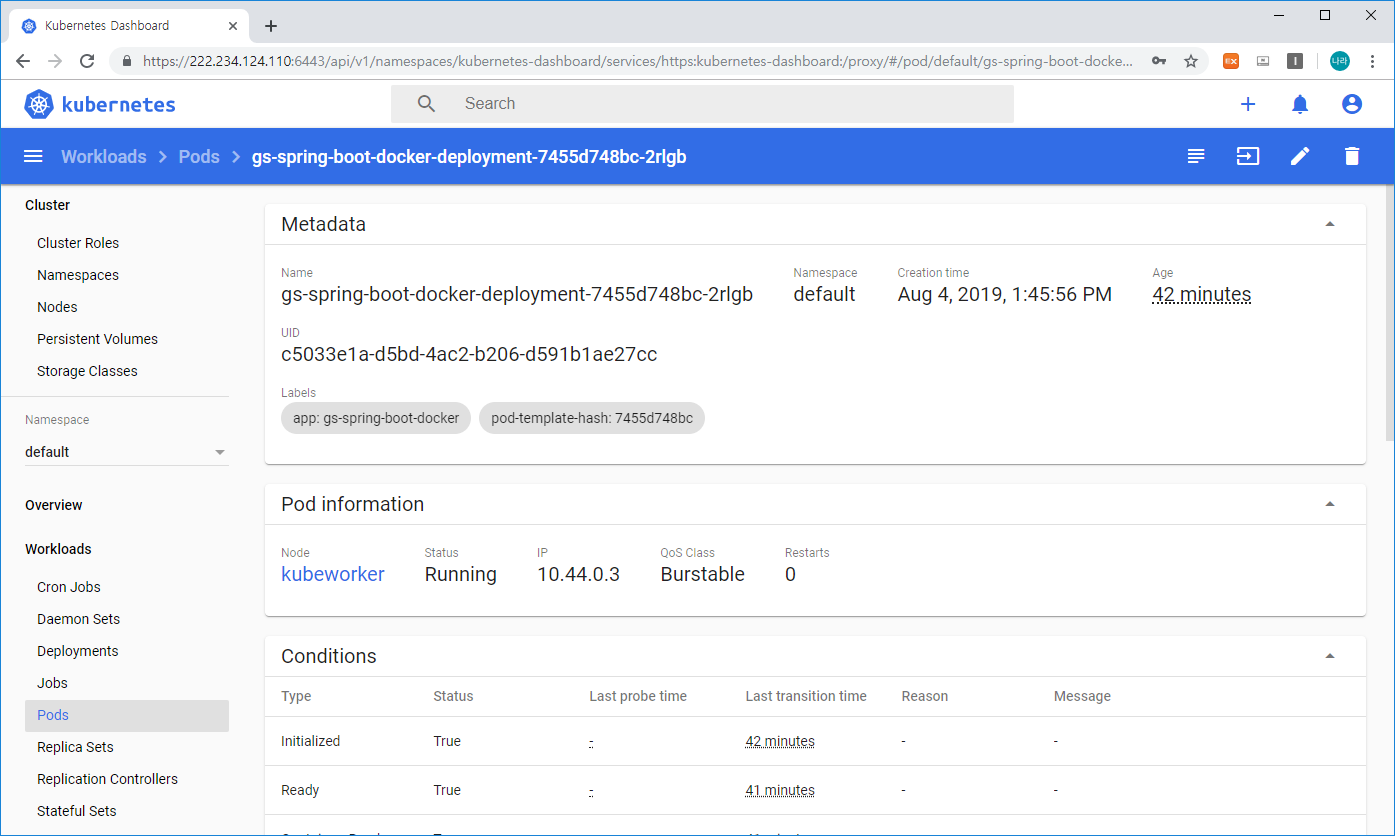The image size is (1395, 836).
Task: Click site lock icon in address bar
Action: coord(126,61)
